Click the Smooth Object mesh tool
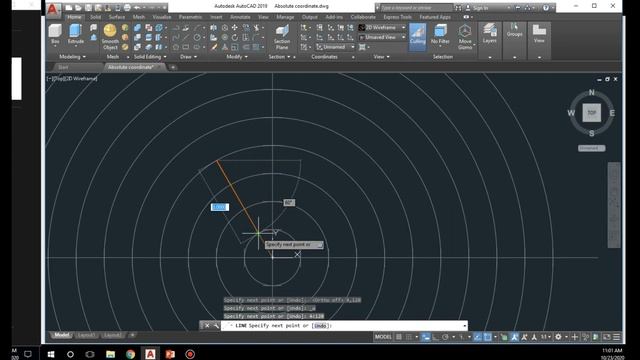Screen dimensions: 640x360 (x=110, y=37)
